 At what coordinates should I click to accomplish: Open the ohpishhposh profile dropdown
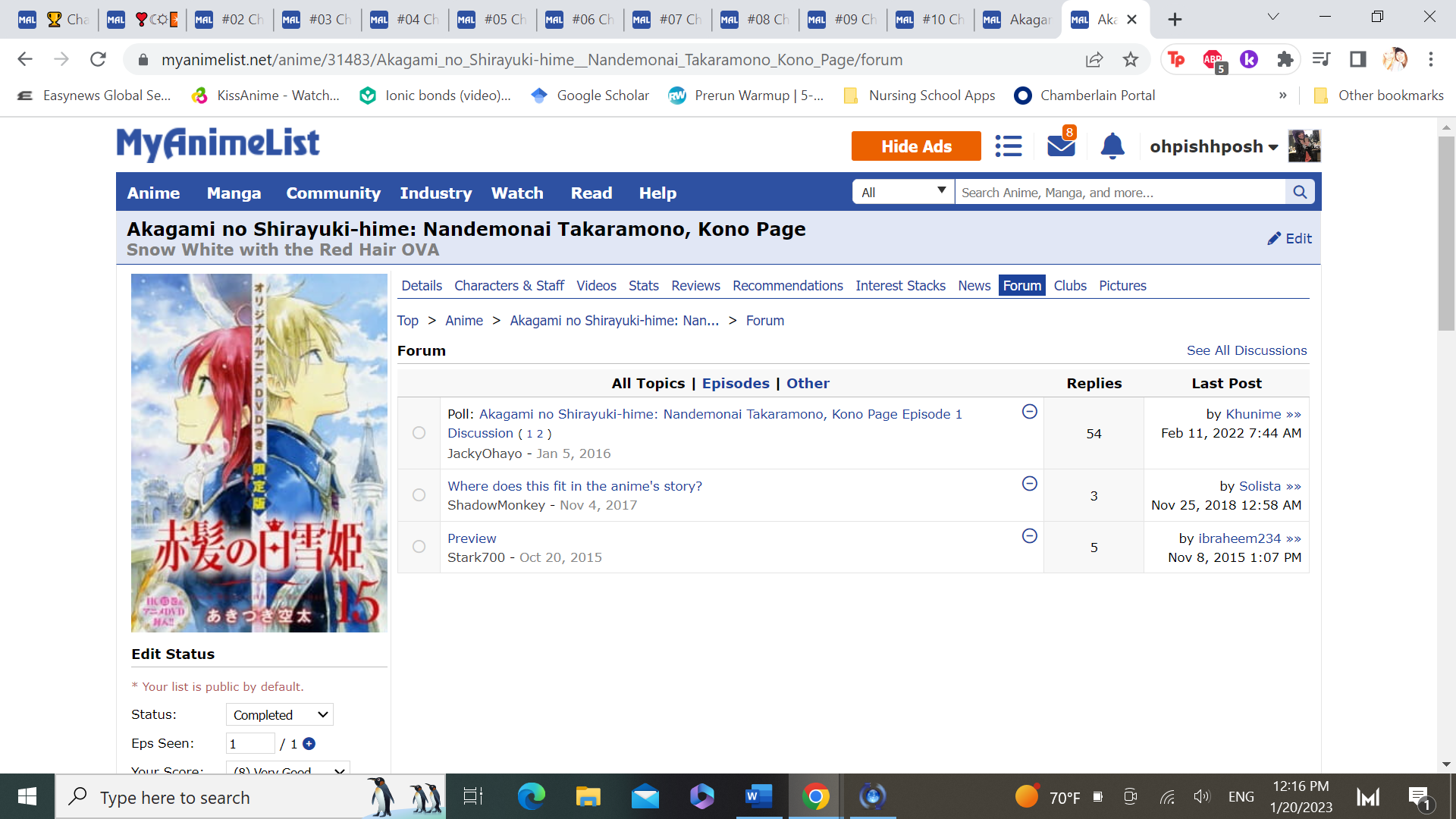1213,146
